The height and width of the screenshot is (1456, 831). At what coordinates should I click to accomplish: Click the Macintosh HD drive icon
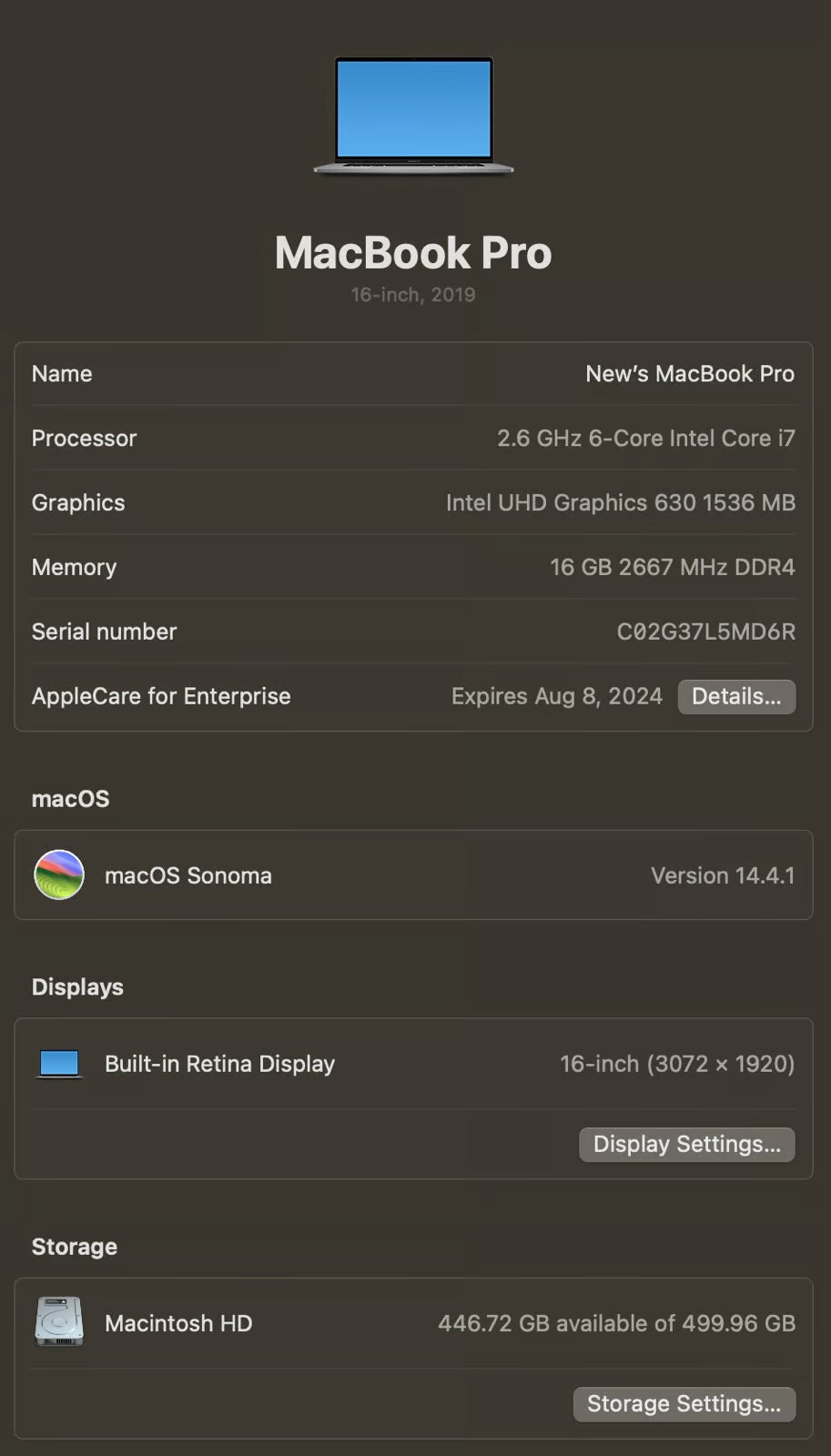click(x=59, y=1322)
